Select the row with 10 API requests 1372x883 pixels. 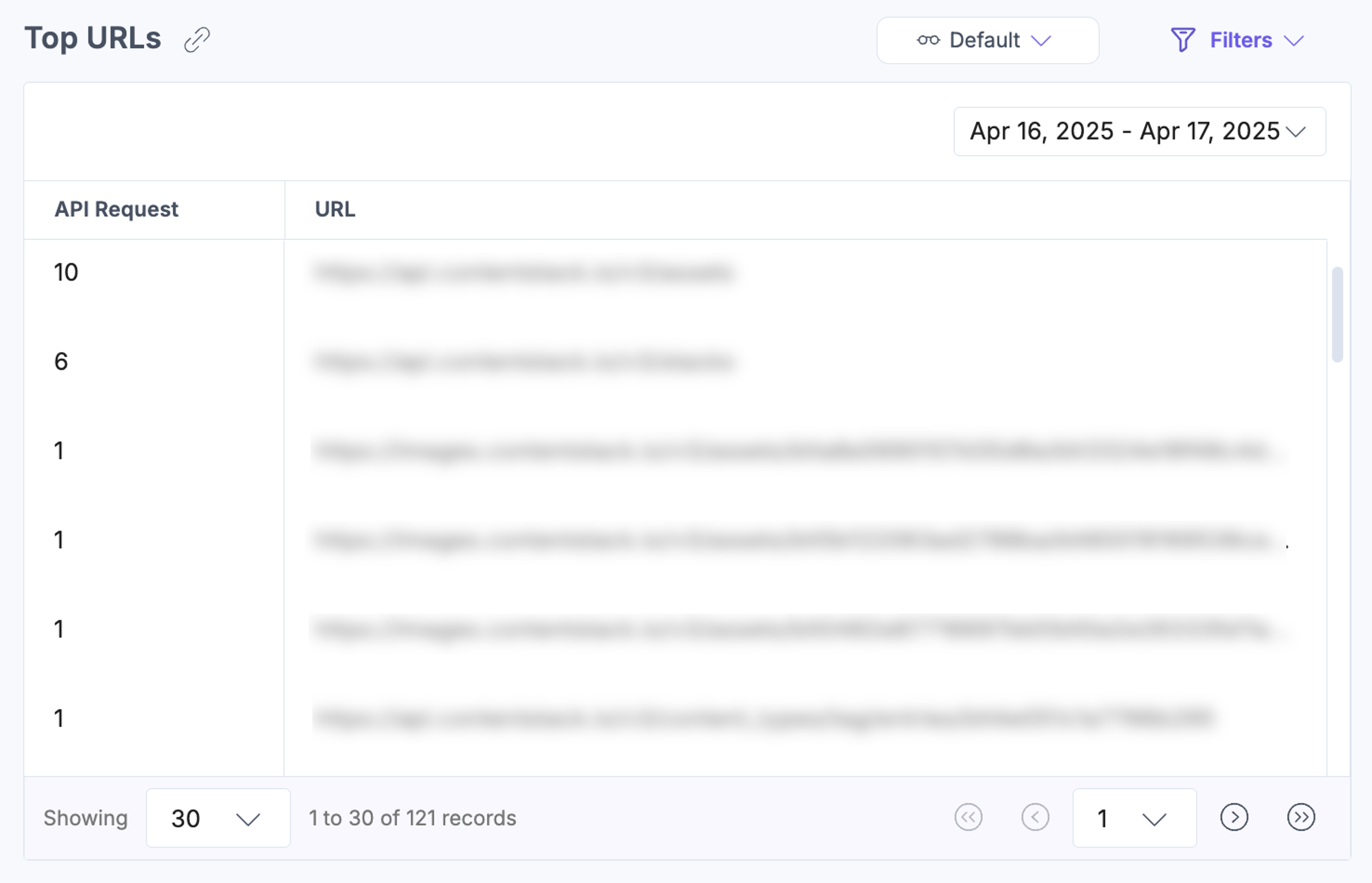pyautogui.click(x=675, y=272)
